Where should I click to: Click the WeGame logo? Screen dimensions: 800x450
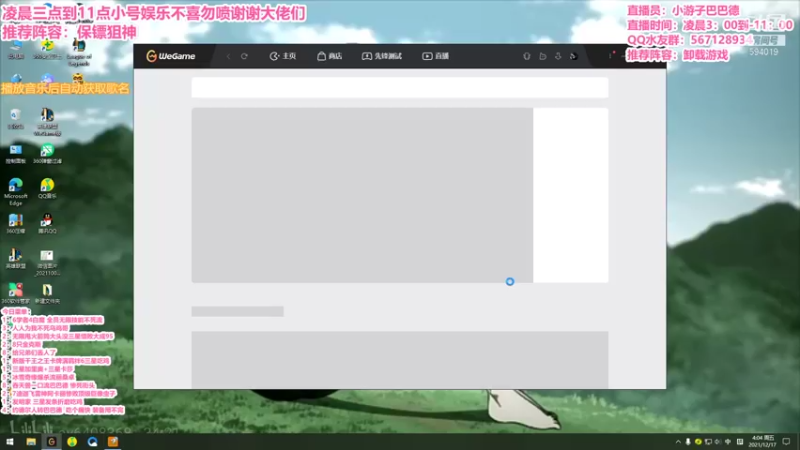tap(170, 56)
